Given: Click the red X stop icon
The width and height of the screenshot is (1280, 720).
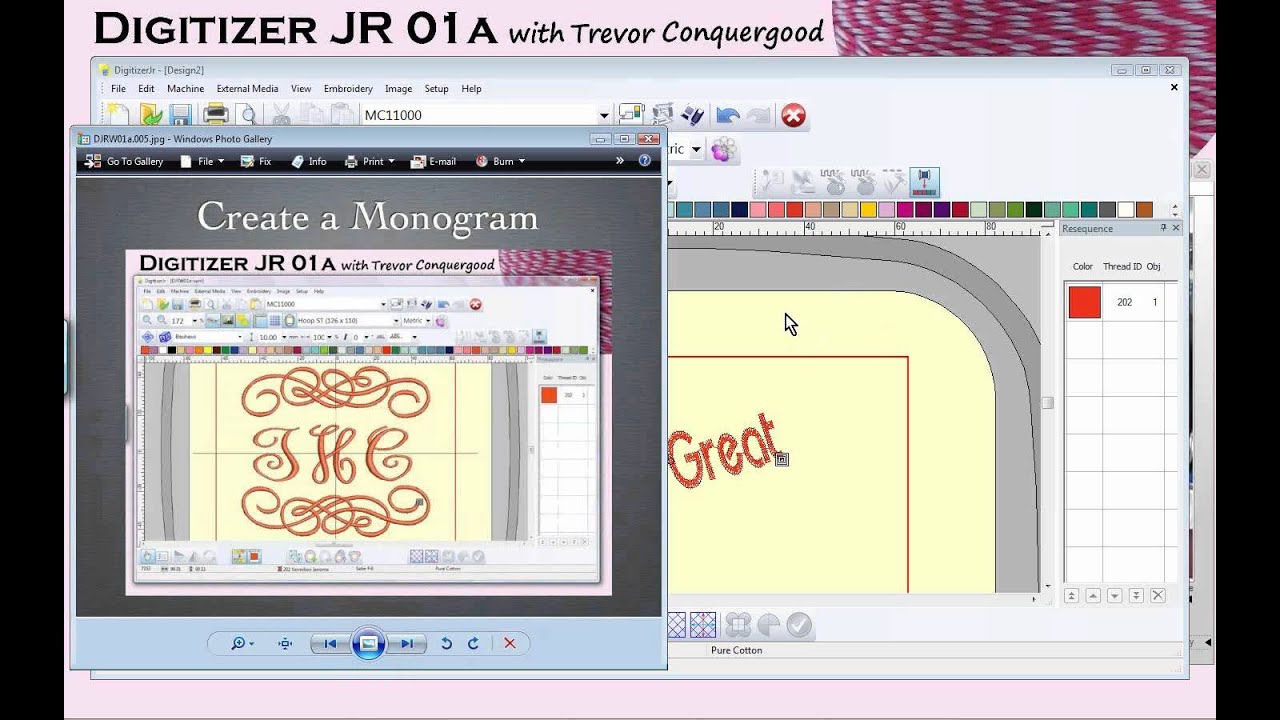Looking at the screenshot, I should (793, 116).
